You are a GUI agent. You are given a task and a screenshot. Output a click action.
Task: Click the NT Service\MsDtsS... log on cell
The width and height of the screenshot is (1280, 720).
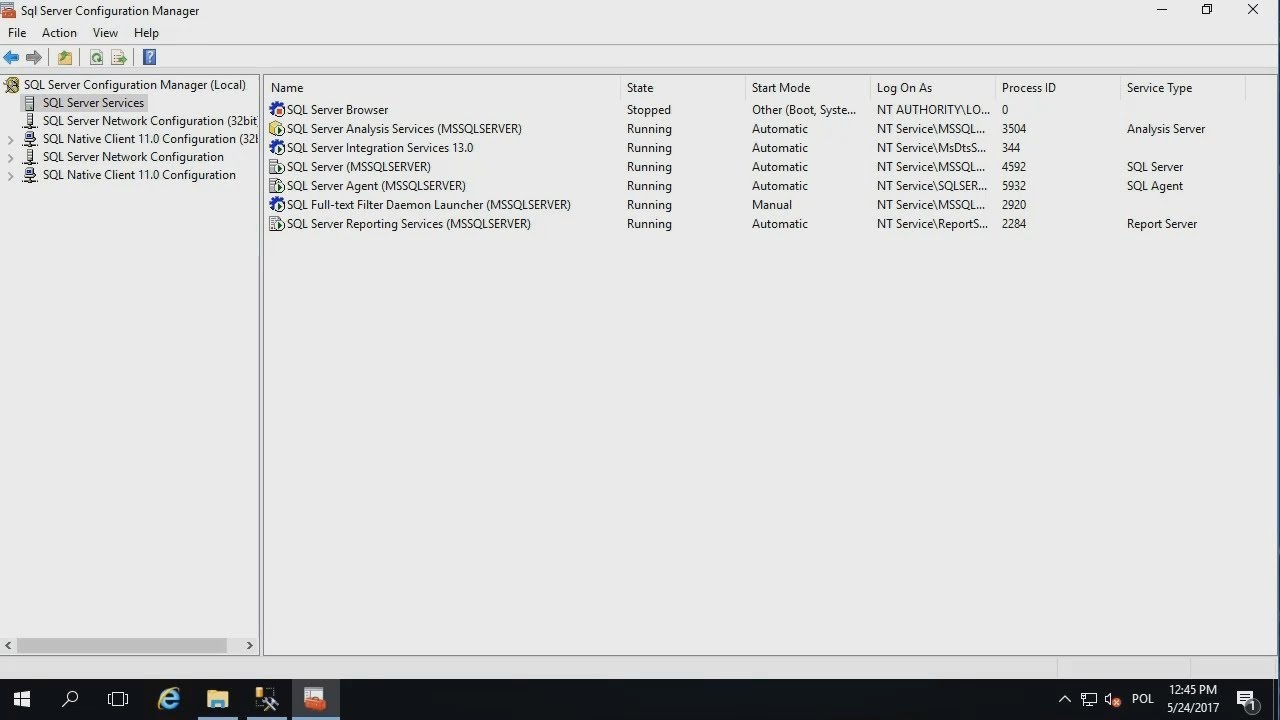click(x=931, y=148)
